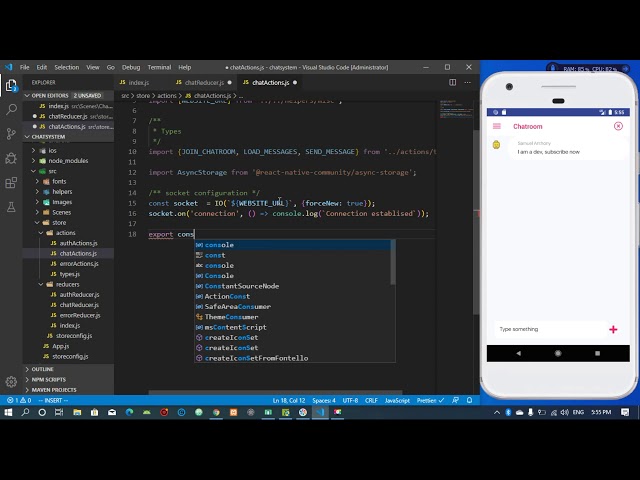Open errorReducer.js in the file tree
The image size is (640, 480).
pyautogui.click(x=80, y=315)
